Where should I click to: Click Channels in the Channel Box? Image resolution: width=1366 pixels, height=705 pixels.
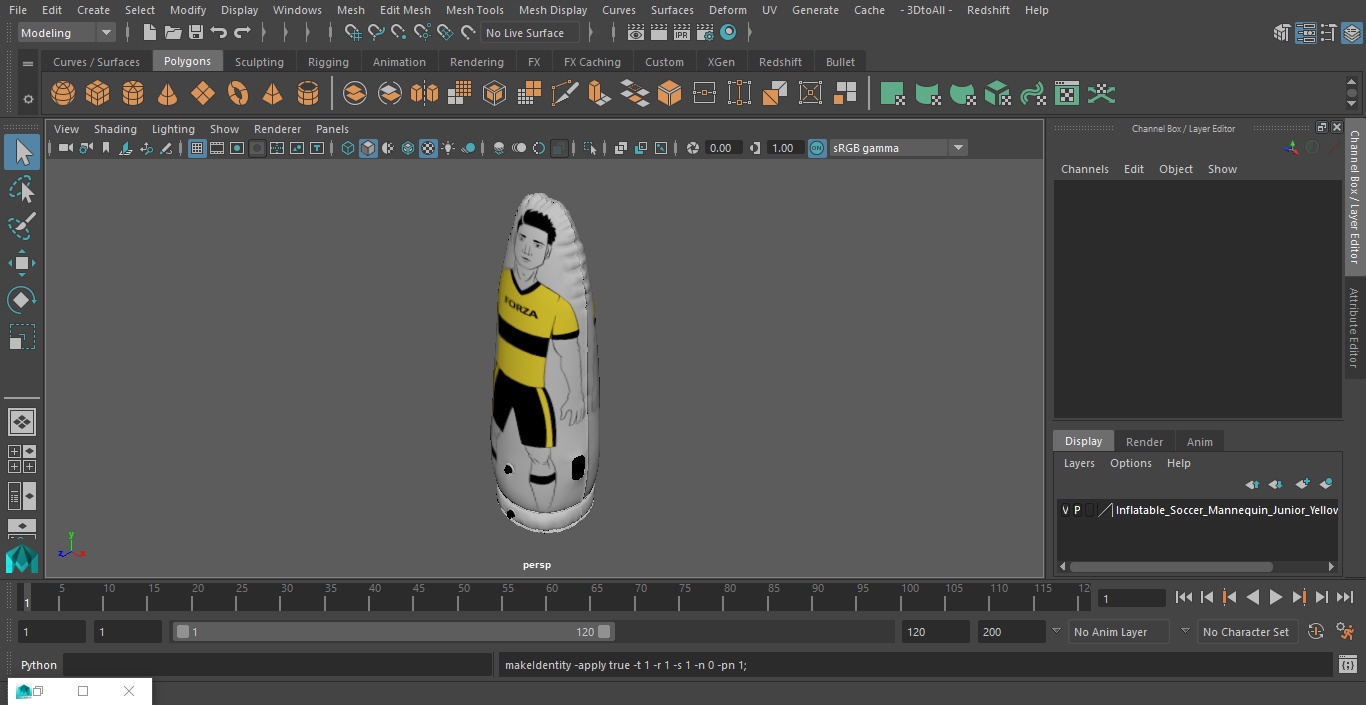(x=1085, y=169)
